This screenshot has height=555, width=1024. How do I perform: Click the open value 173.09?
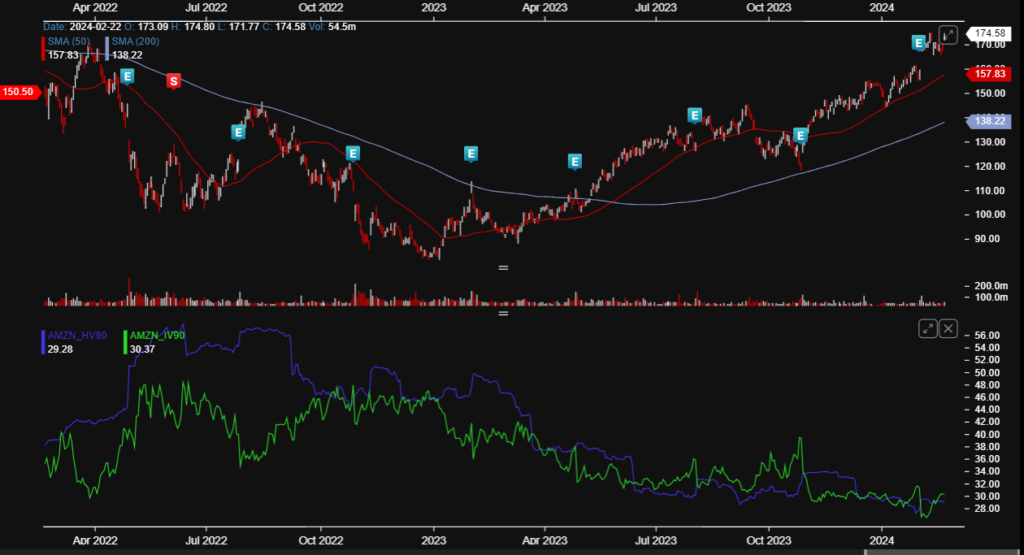pos(153,27)
